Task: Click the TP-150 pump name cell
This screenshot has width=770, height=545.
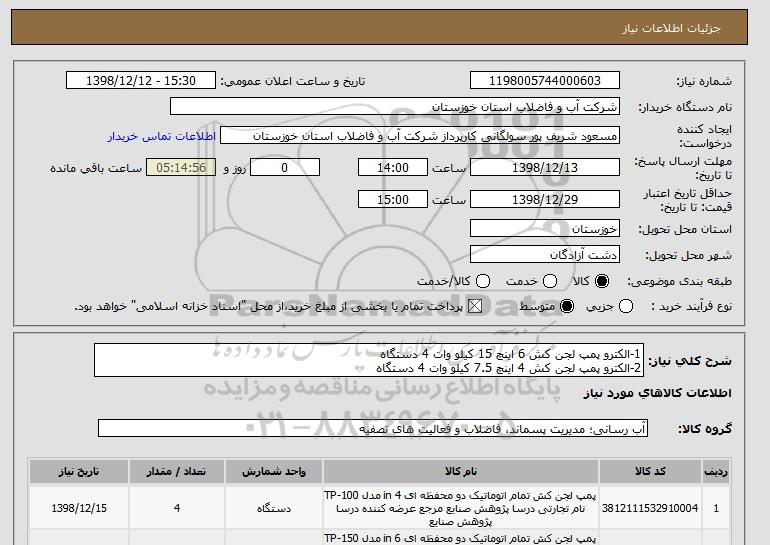Action: click(461, 538)
